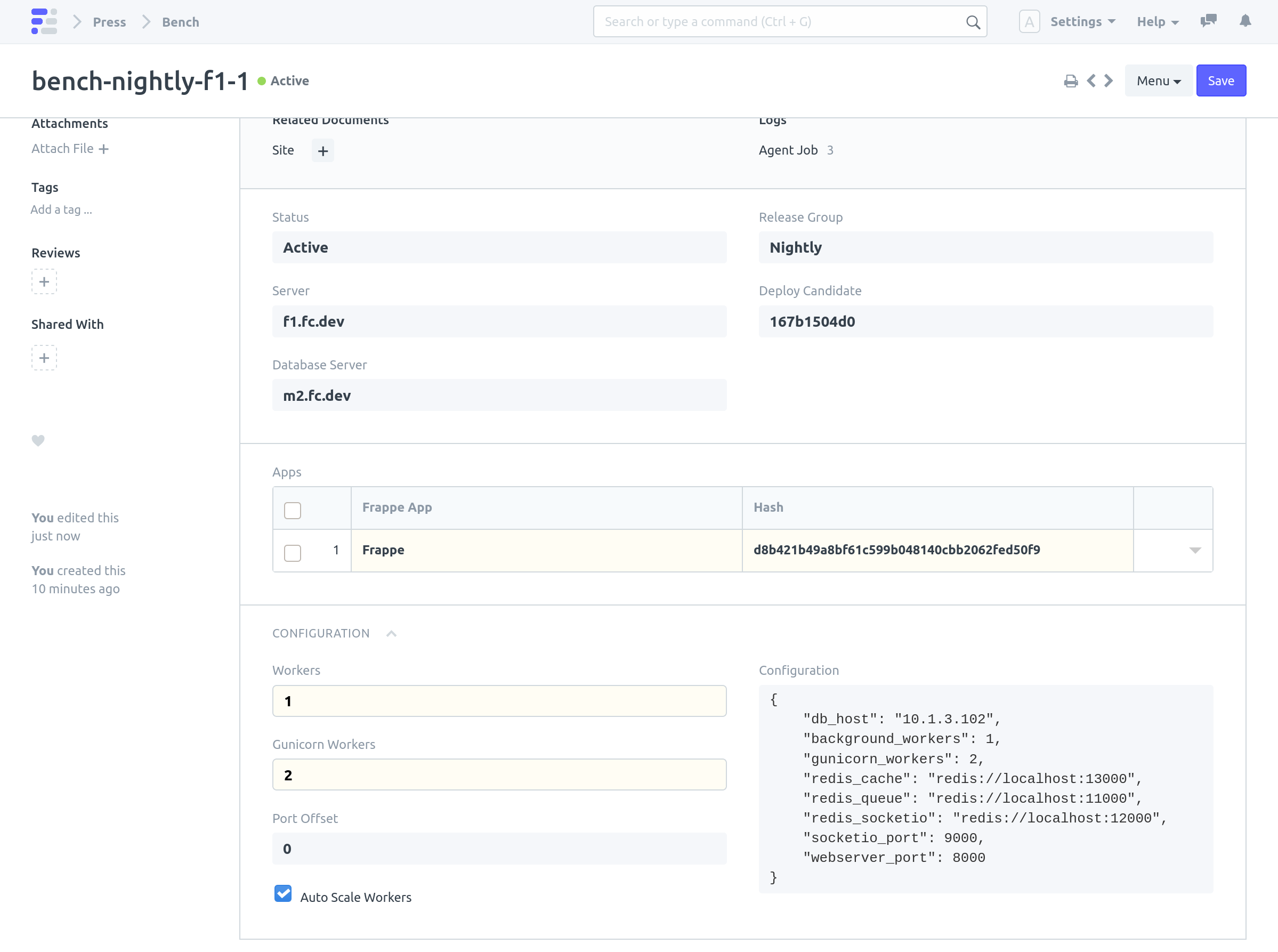
Task: Like document with heart icon
Action: click(x=38, y=440)
